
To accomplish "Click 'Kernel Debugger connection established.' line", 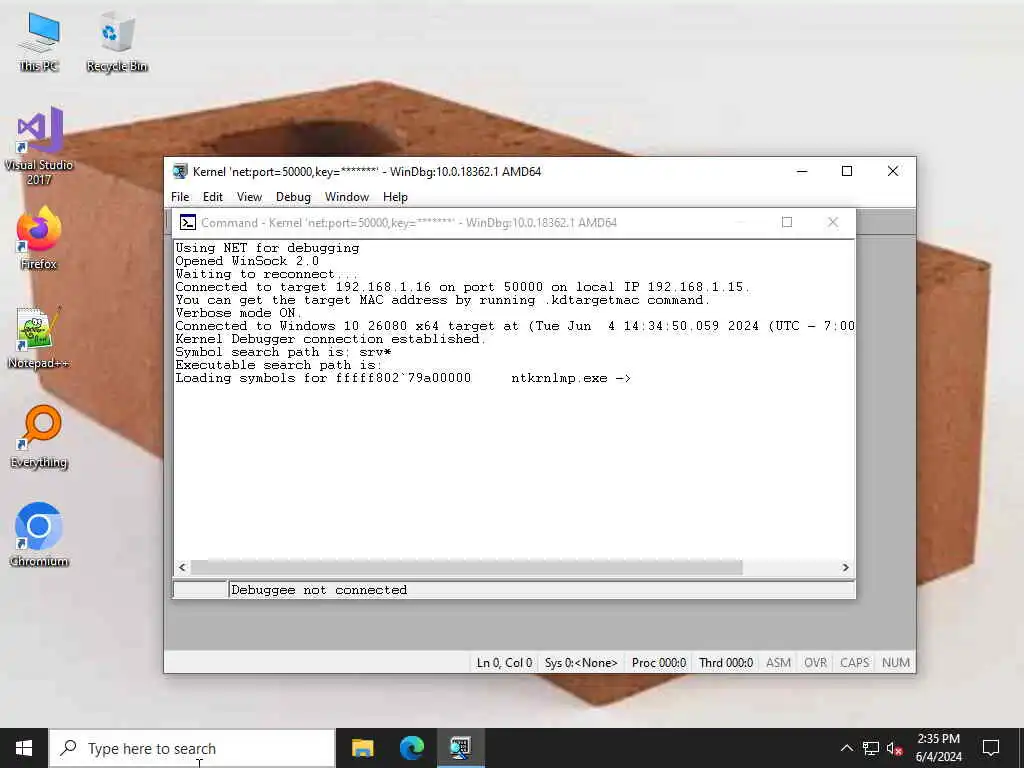I will tap(330, 339).
